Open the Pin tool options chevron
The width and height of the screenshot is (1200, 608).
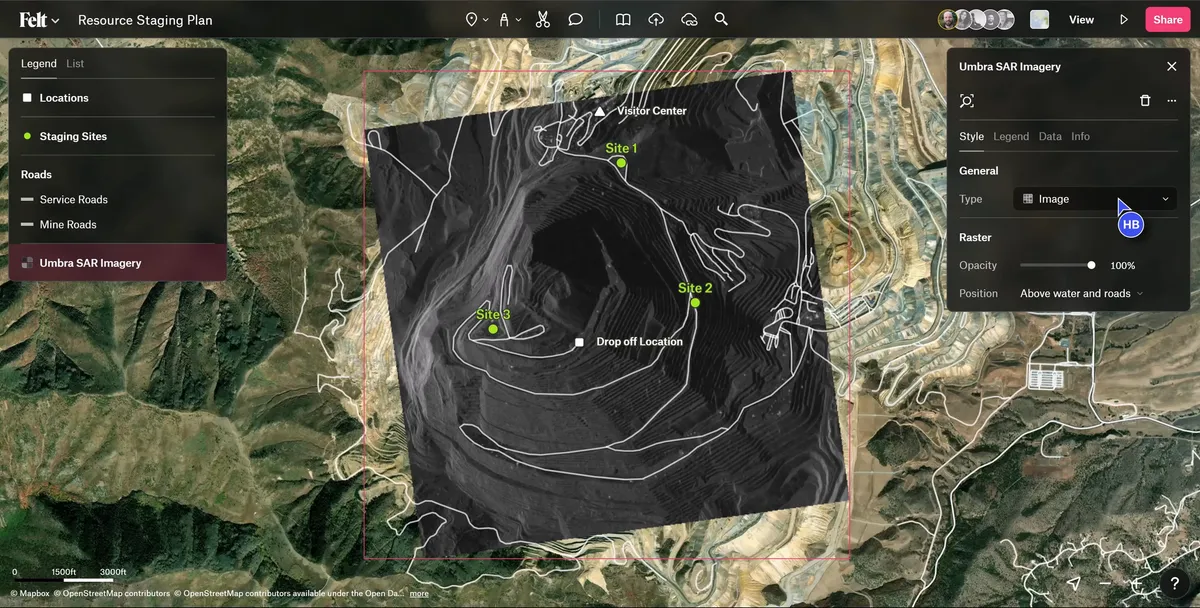click(x=486, y=20)
